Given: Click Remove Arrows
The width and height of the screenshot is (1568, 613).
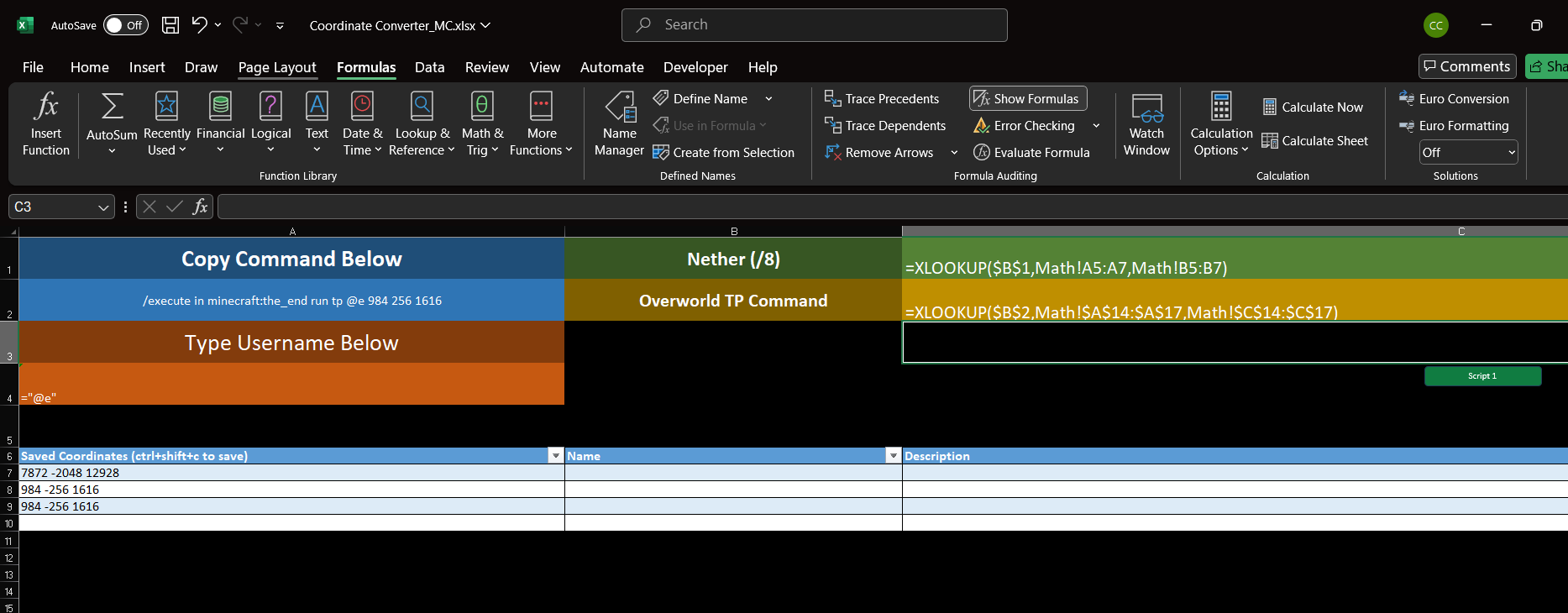Looking at the screenshot, I should (878, 152).
